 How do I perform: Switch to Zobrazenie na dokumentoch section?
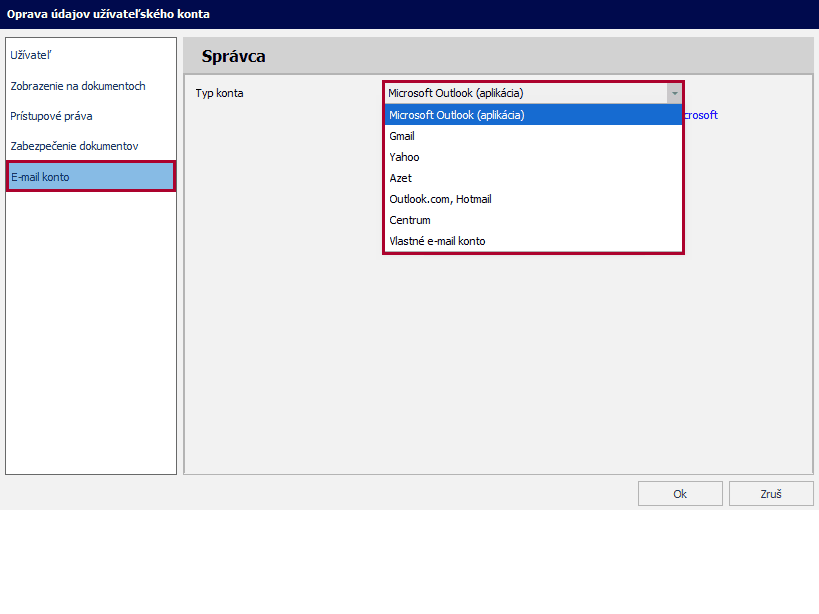(78, 86)
